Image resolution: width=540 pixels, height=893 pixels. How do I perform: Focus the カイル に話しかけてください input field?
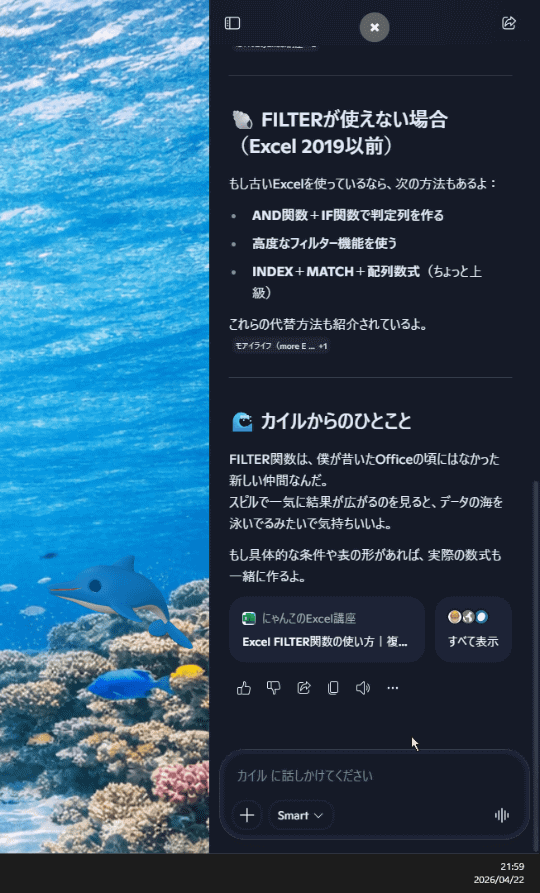374,776
